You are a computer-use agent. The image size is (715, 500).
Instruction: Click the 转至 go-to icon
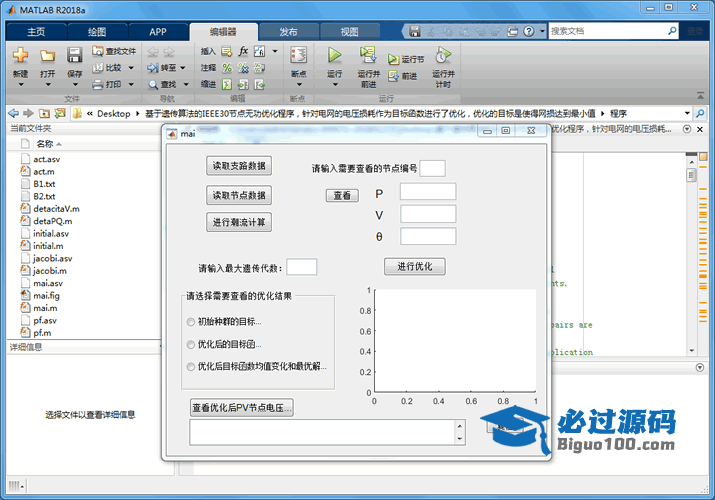(153, 68)
